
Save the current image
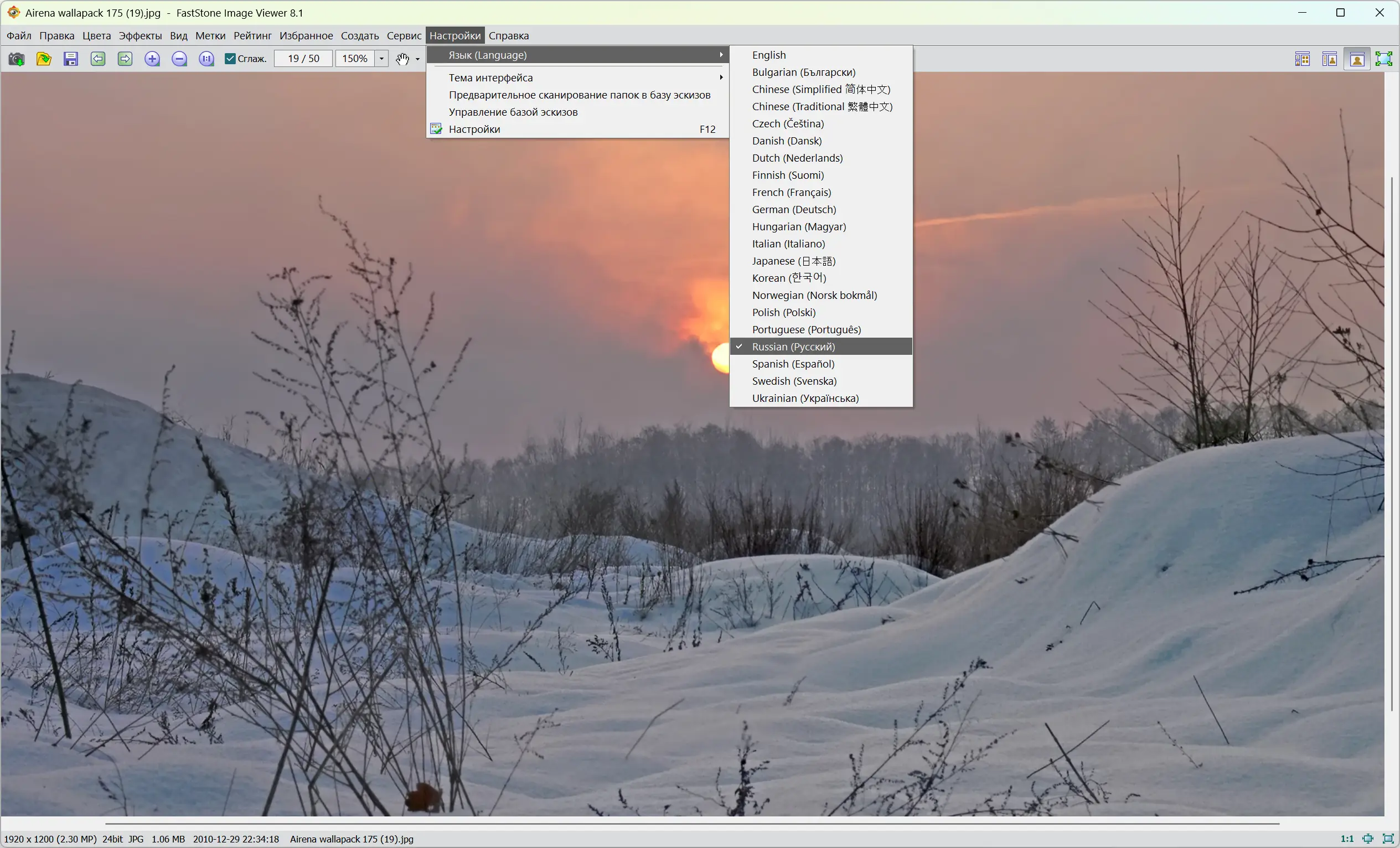(71, 59)
